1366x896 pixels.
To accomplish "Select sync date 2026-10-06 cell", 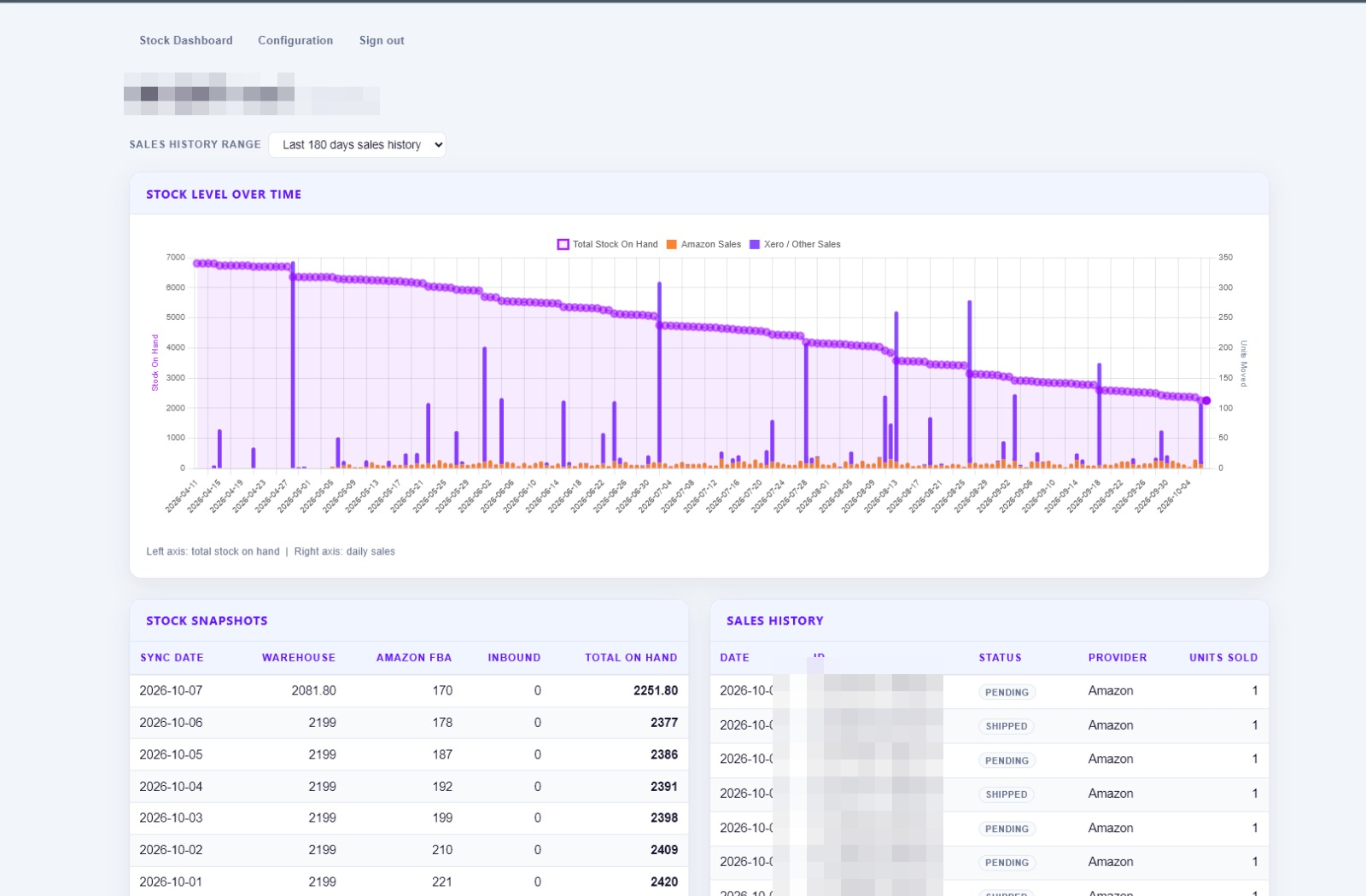I will (x=171, y=723).
